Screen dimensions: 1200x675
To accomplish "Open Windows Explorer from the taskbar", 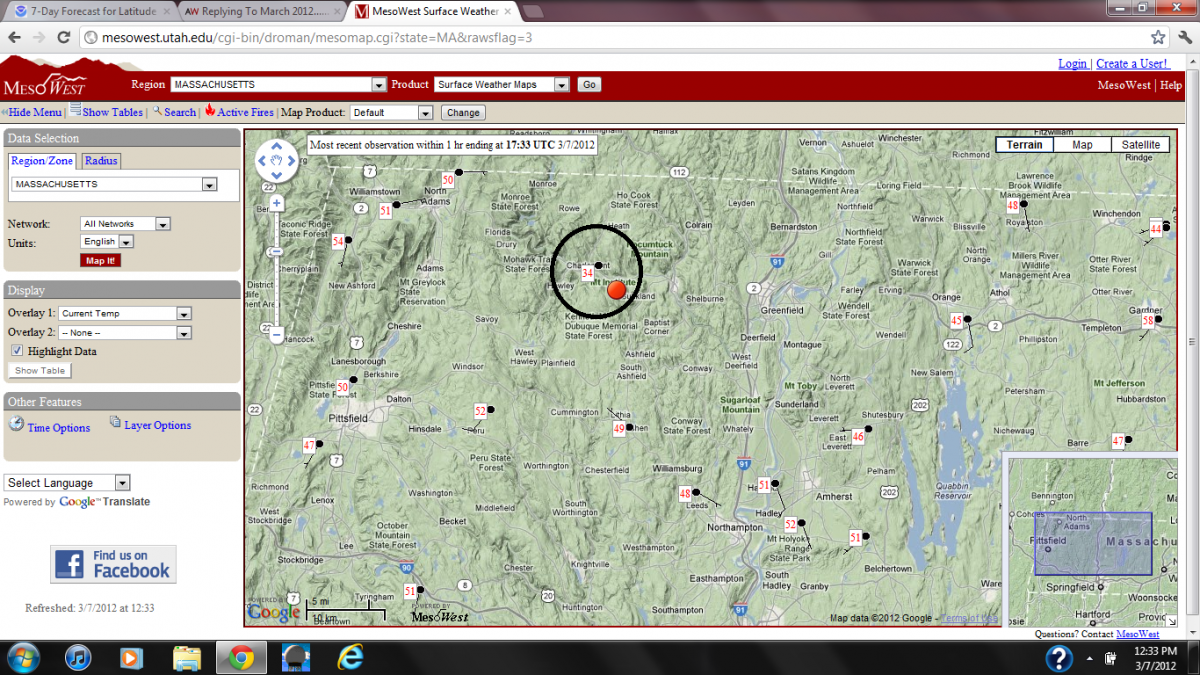I will (186, 657).
